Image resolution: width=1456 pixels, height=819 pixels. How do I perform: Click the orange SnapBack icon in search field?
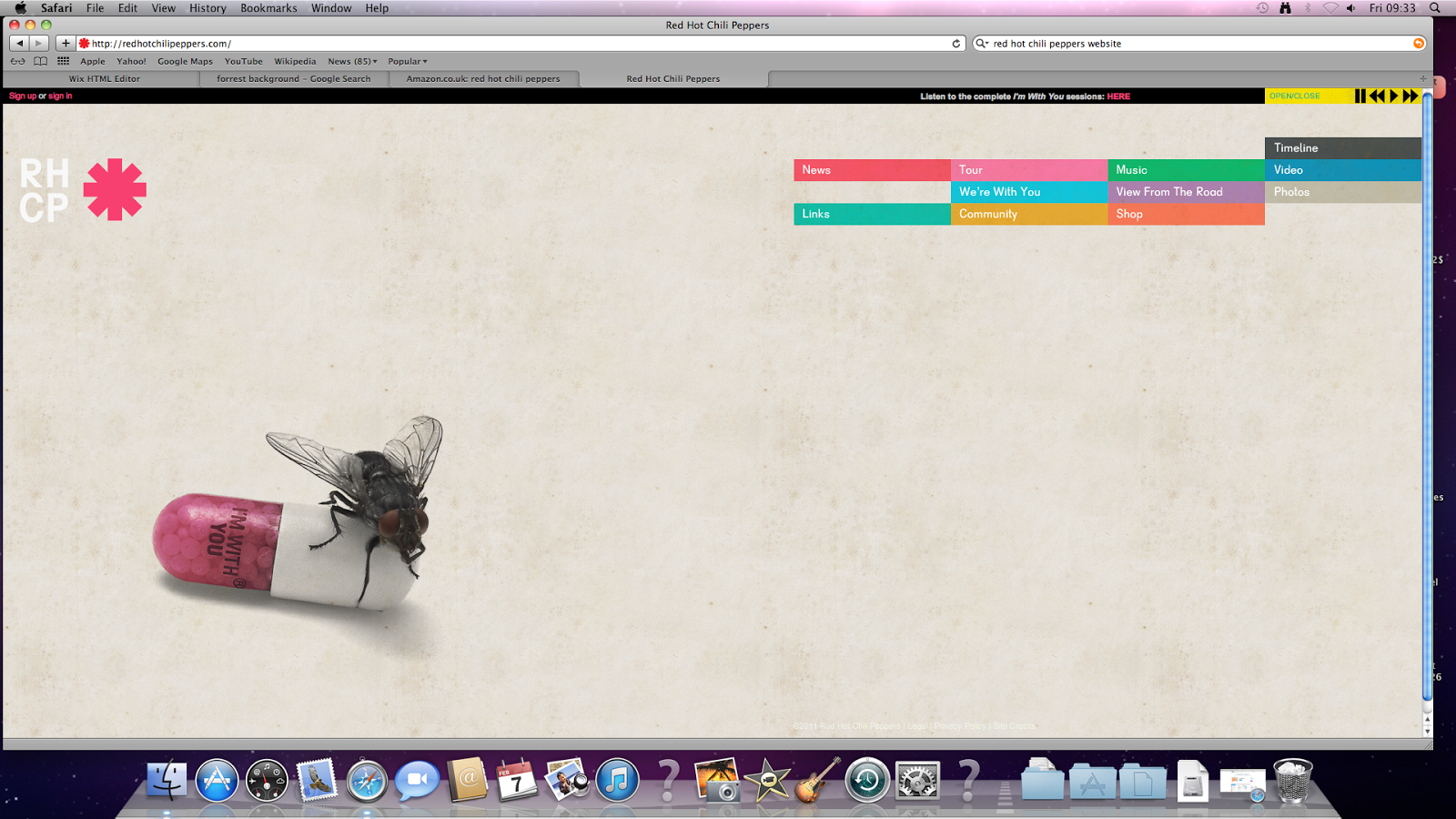[1418, 44]
